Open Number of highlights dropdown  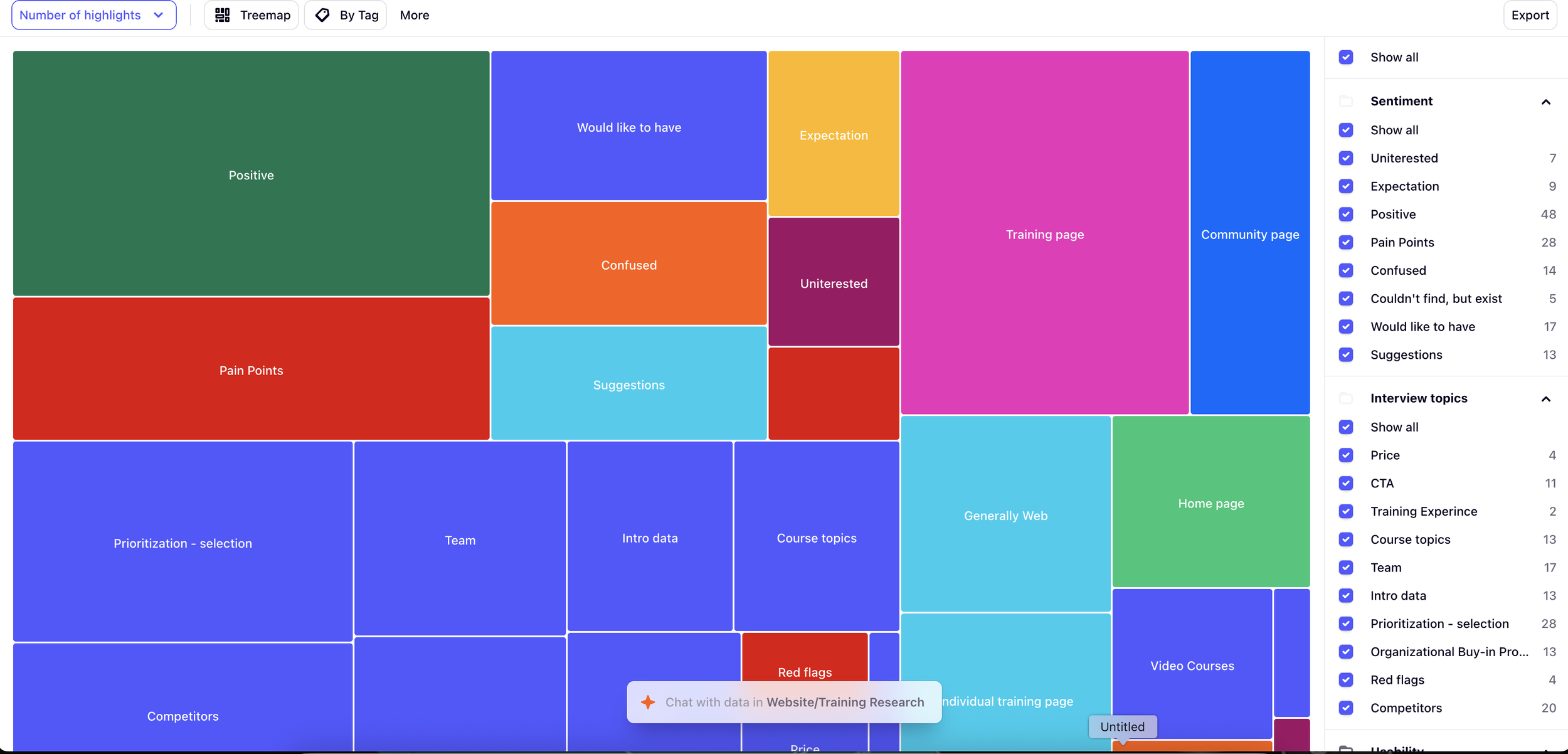(93, 15)
